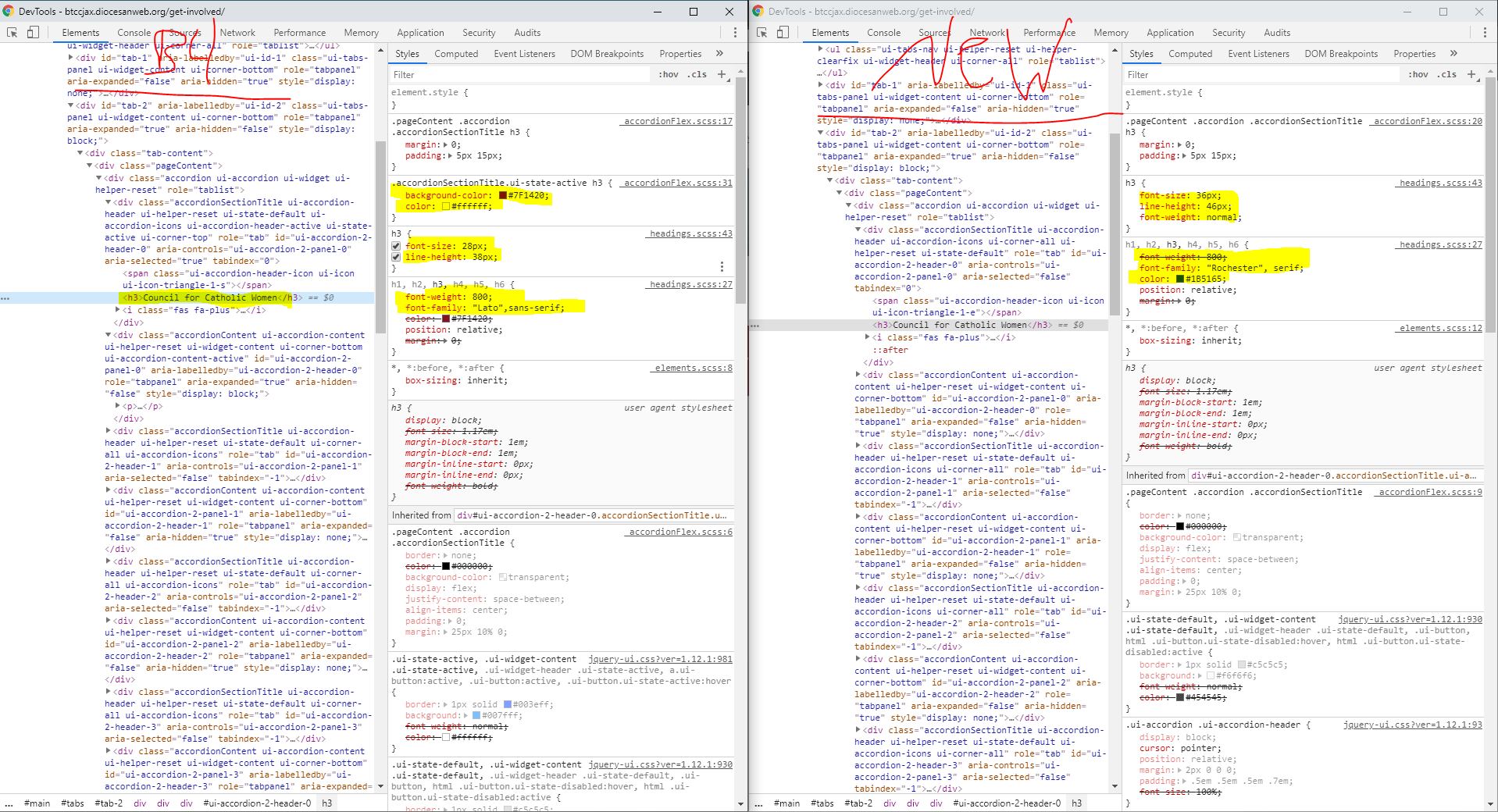The width and height of the screenshot is (1498, 812).
Task: Activate inspect element picker in left DevTools
Action: click(x=12, y=33)
